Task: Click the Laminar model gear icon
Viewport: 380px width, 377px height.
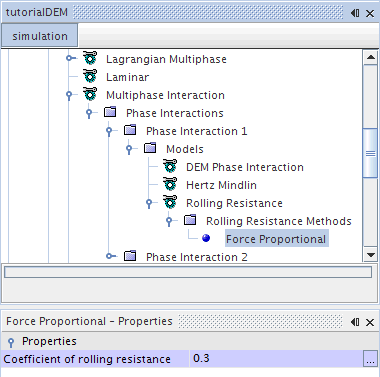Action: coord(90,76)
